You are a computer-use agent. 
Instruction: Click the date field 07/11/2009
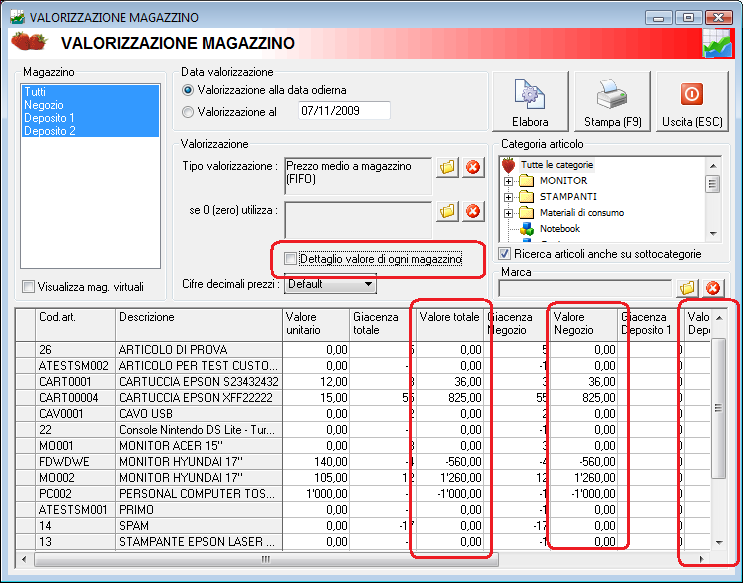344,111
